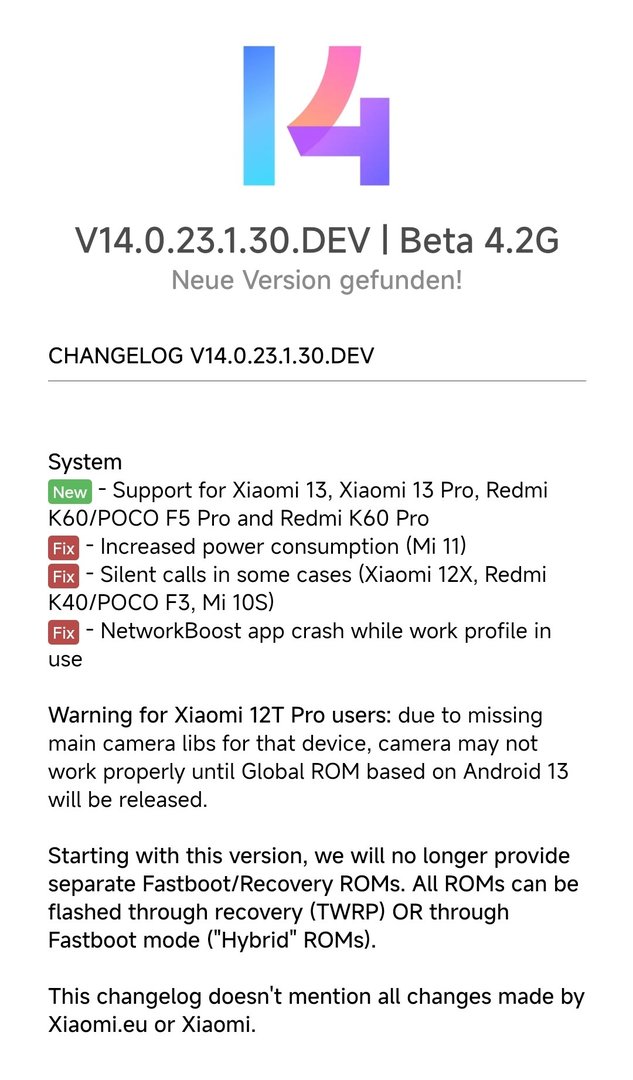Click the green New badge
This screenshot has height=1080, width=633.
[70, 492]
